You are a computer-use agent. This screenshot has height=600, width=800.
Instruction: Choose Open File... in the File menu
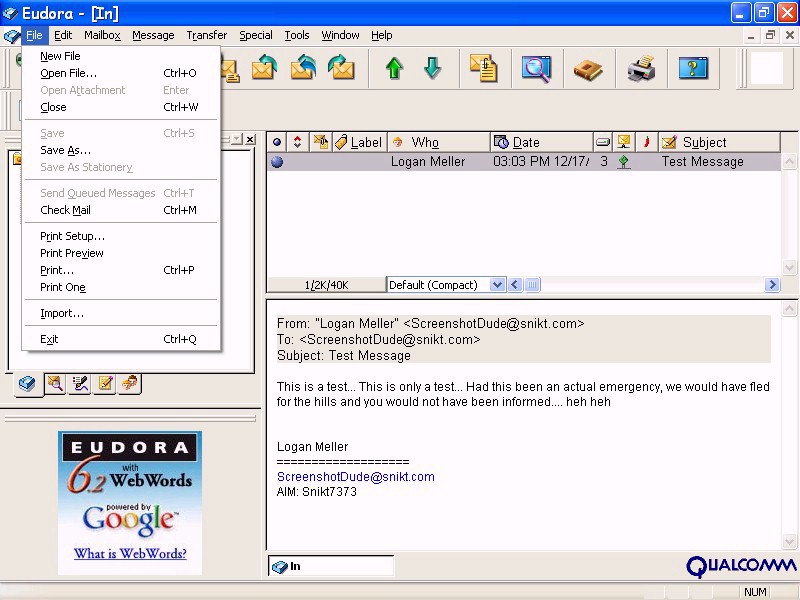tap(121, 73)
